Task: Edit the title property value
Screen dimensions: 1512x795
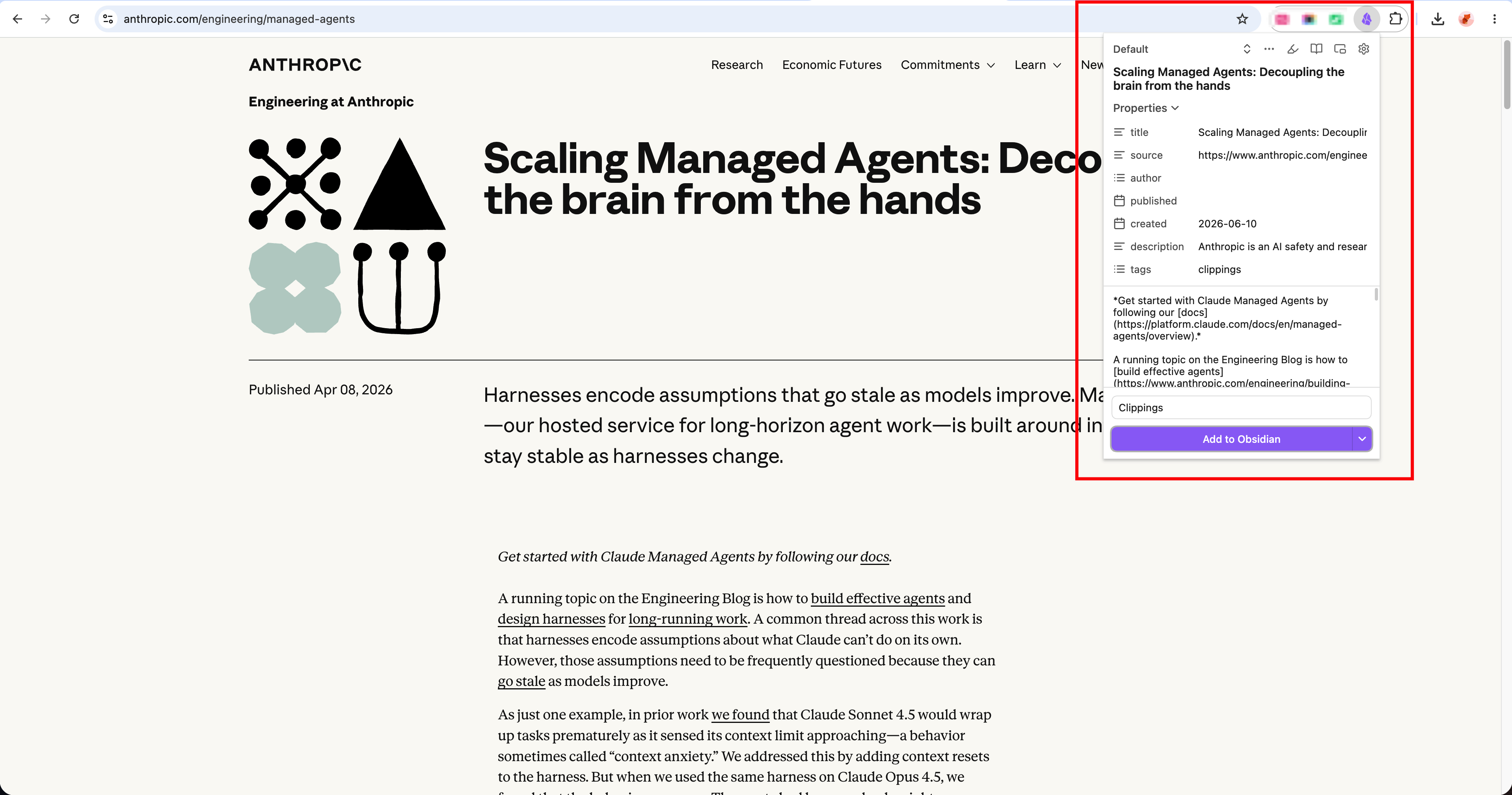Action: pos(1283,132)
